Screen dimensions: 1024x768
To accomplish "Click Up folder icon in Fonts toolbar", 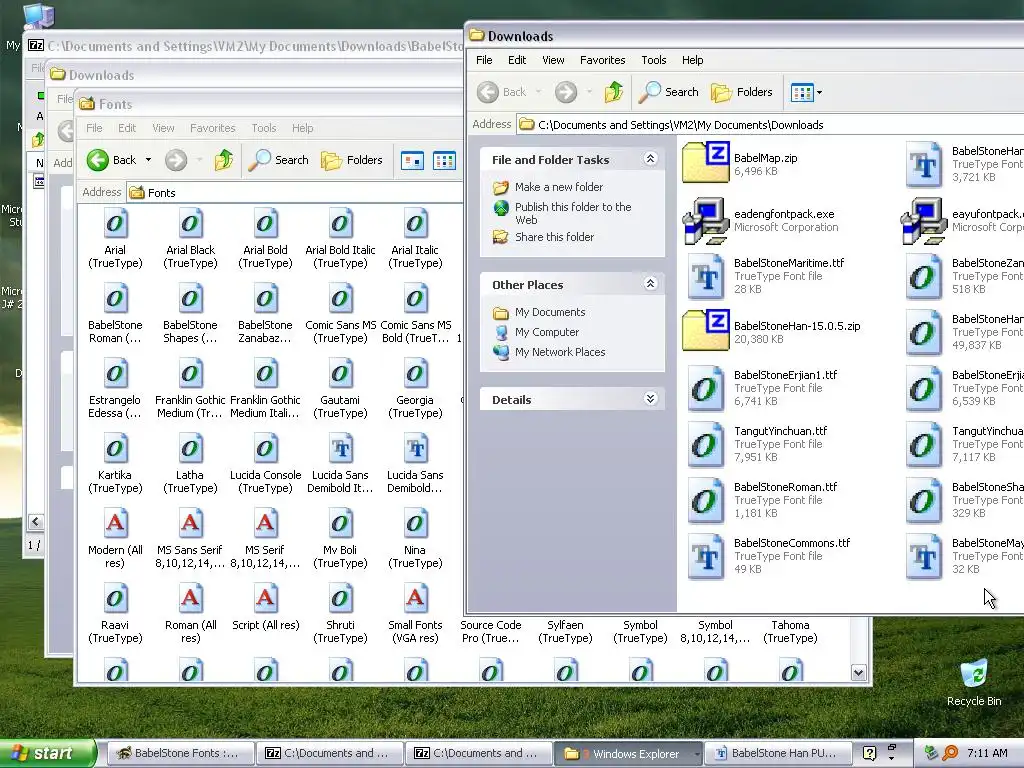I will (x=223, y=160).
